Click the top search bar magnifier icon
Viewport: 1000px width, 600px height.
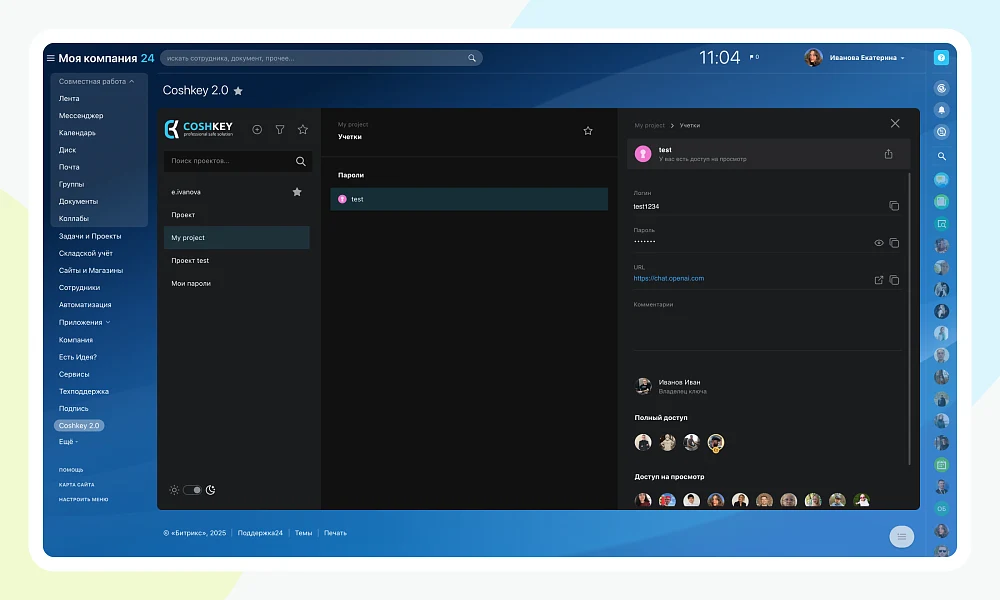(x=472, y=58)
